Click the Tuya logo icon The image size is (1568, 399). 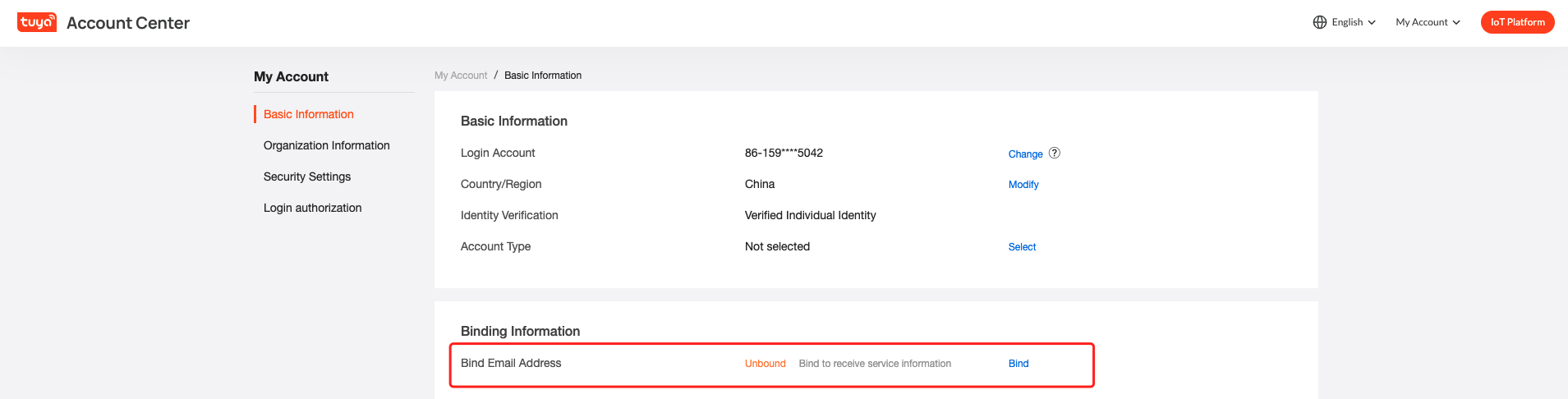[x=37, y=22]
